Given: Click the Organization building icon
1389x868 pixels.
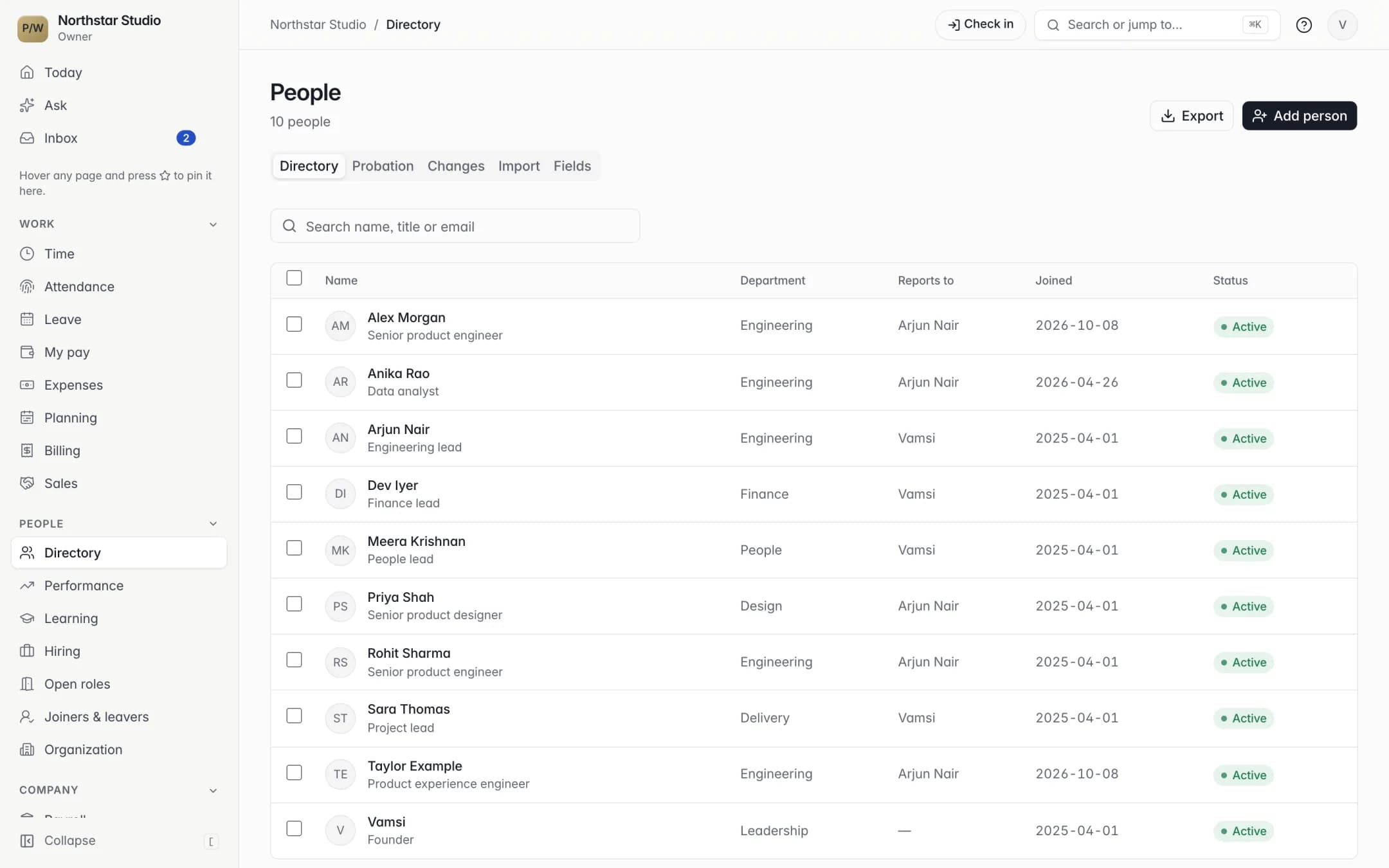Looking at the screenshot, I should tap(27, 749).
